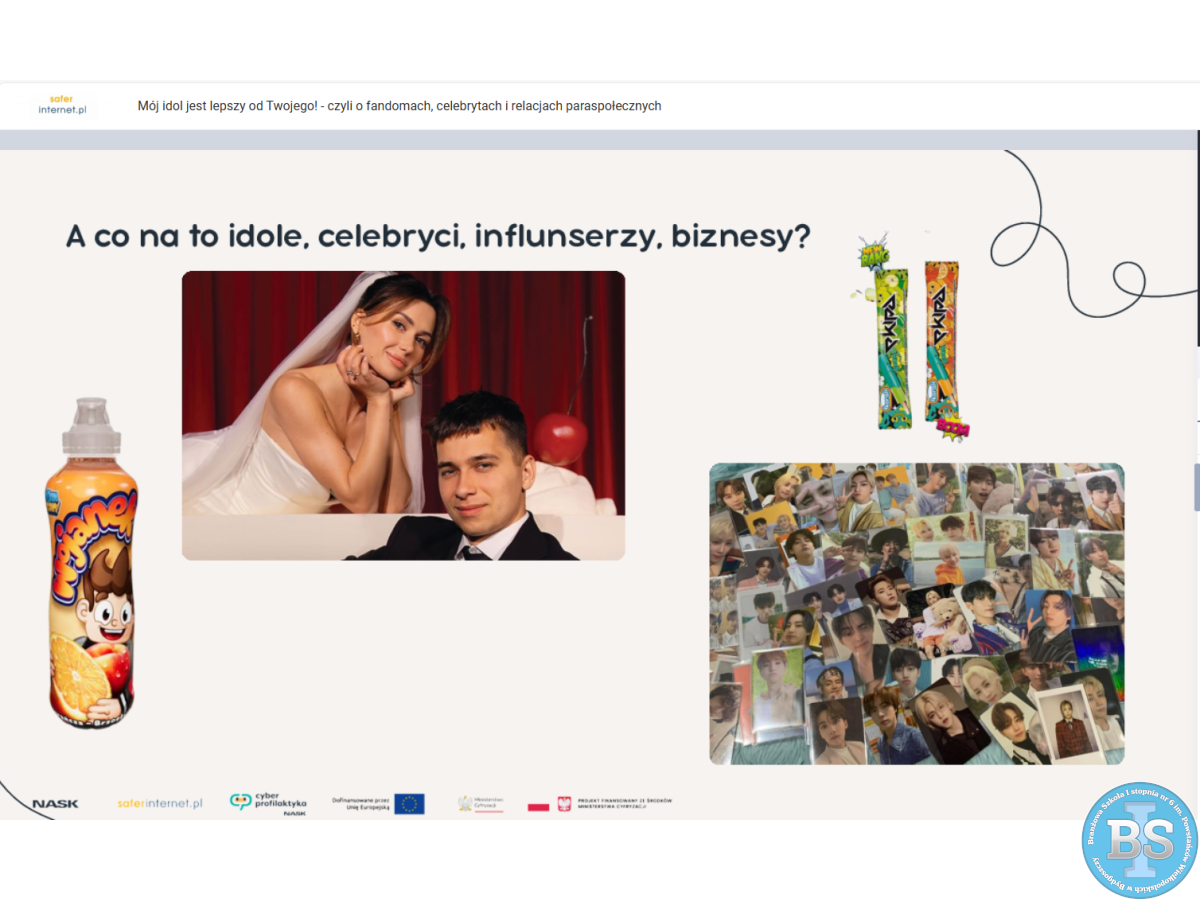Click the round BS school badge

[x=1139, y=840]
